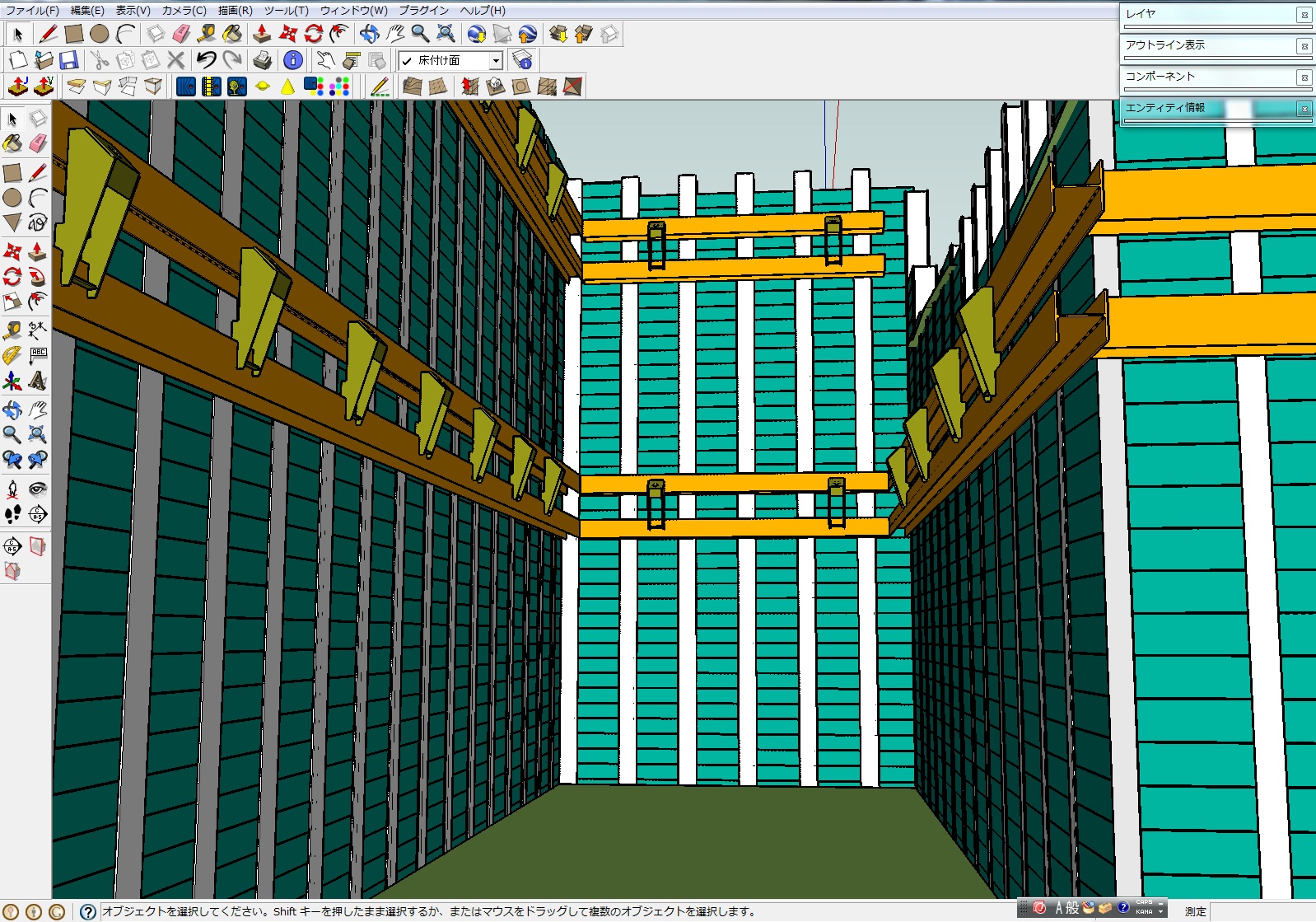
Task: Choose the 3D Text tool
Action: click(x=37, y=381)
